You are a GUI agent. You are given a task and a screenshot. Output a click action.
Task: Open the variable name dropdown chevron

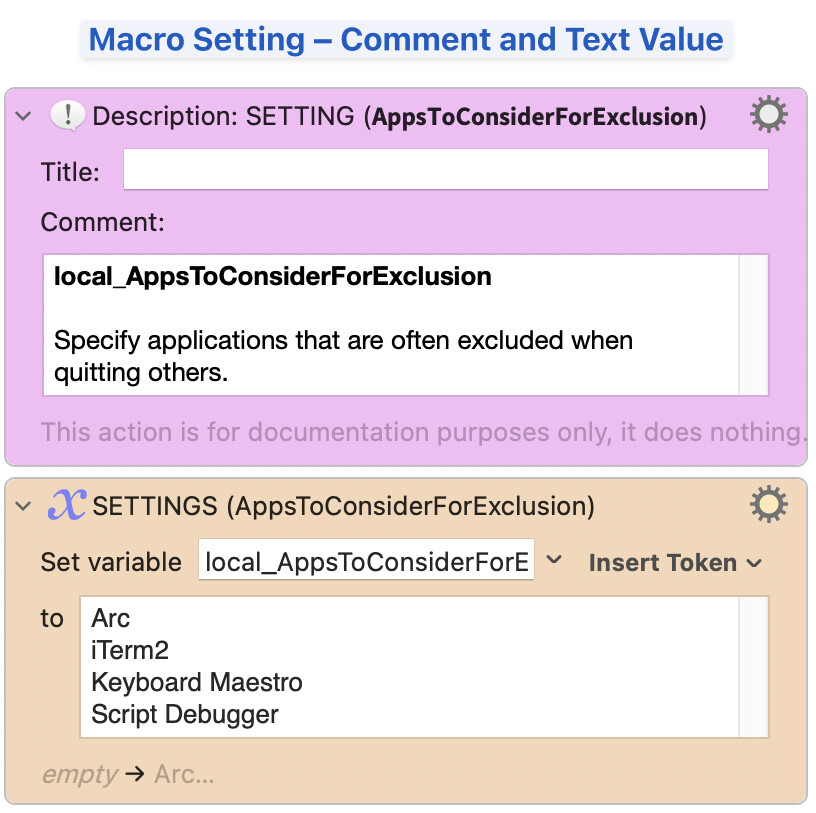point(555,562)
